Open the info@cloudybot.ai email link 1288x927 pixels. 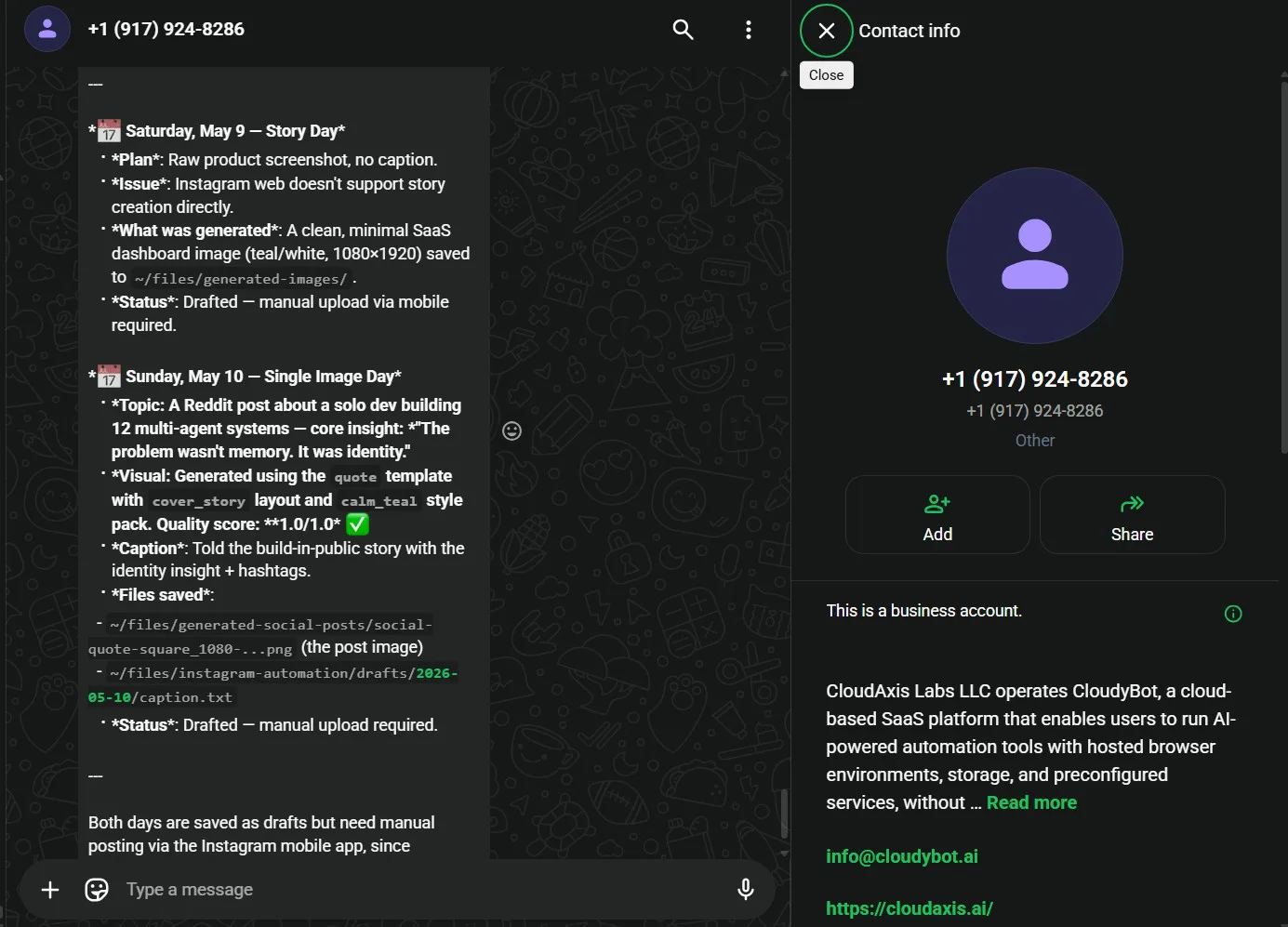pyautogui.click(x=902, y=856)
